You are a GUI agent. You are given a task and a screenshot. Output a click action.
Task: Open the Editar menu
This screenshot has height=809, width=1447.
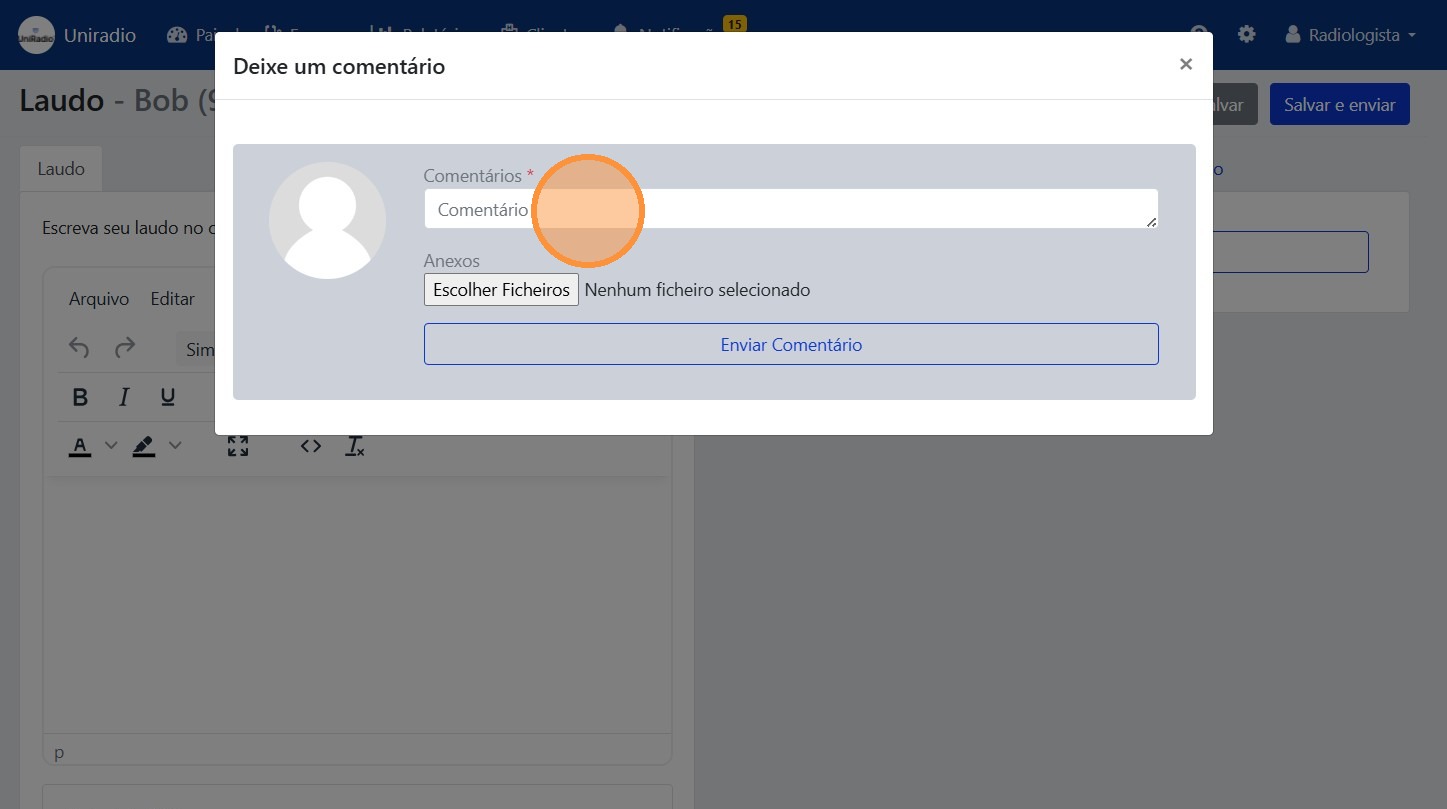click(172, 299)
